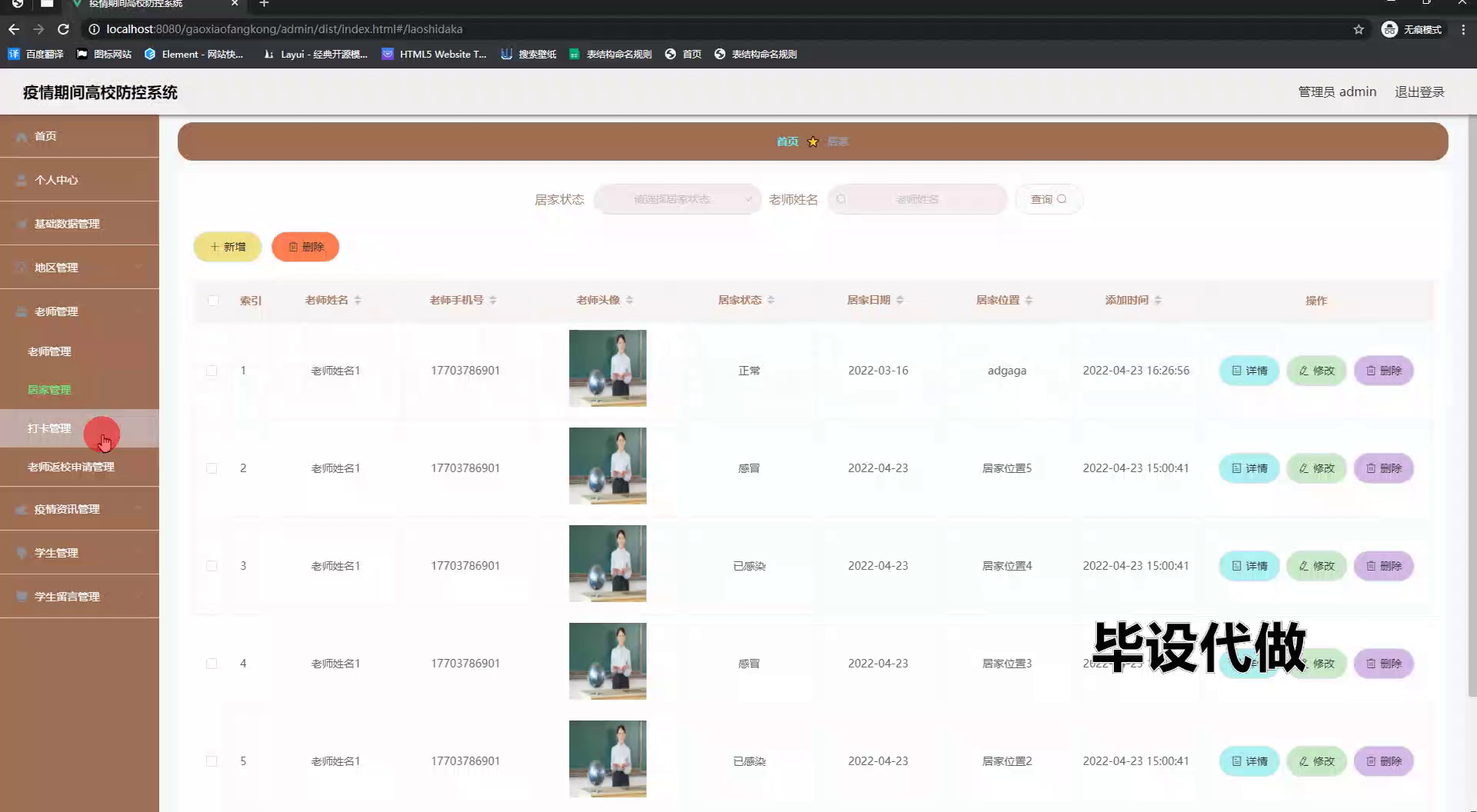Open 详情 for row 居家位置5

[1249, 468]
